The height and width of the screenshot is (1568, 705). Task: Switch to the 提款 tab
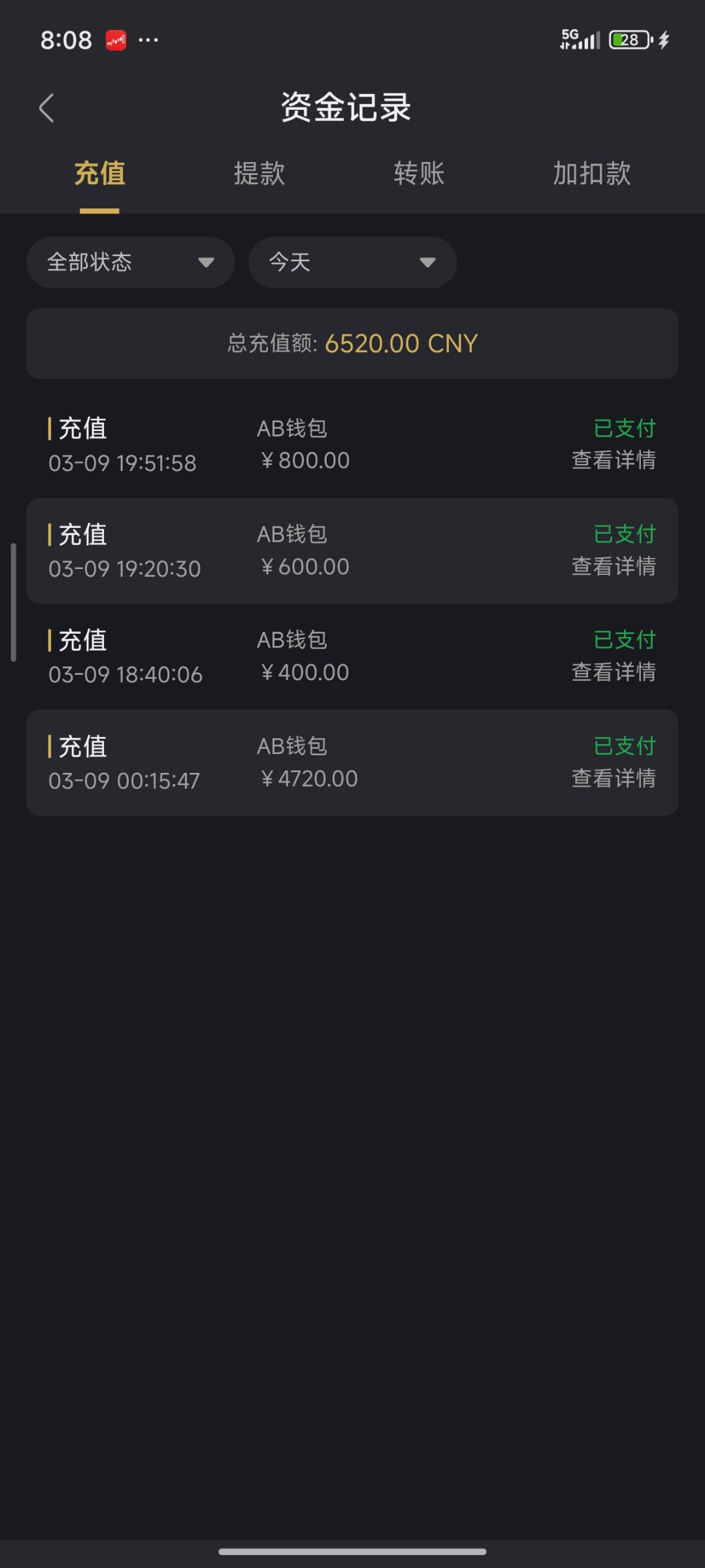pos(259,174)
